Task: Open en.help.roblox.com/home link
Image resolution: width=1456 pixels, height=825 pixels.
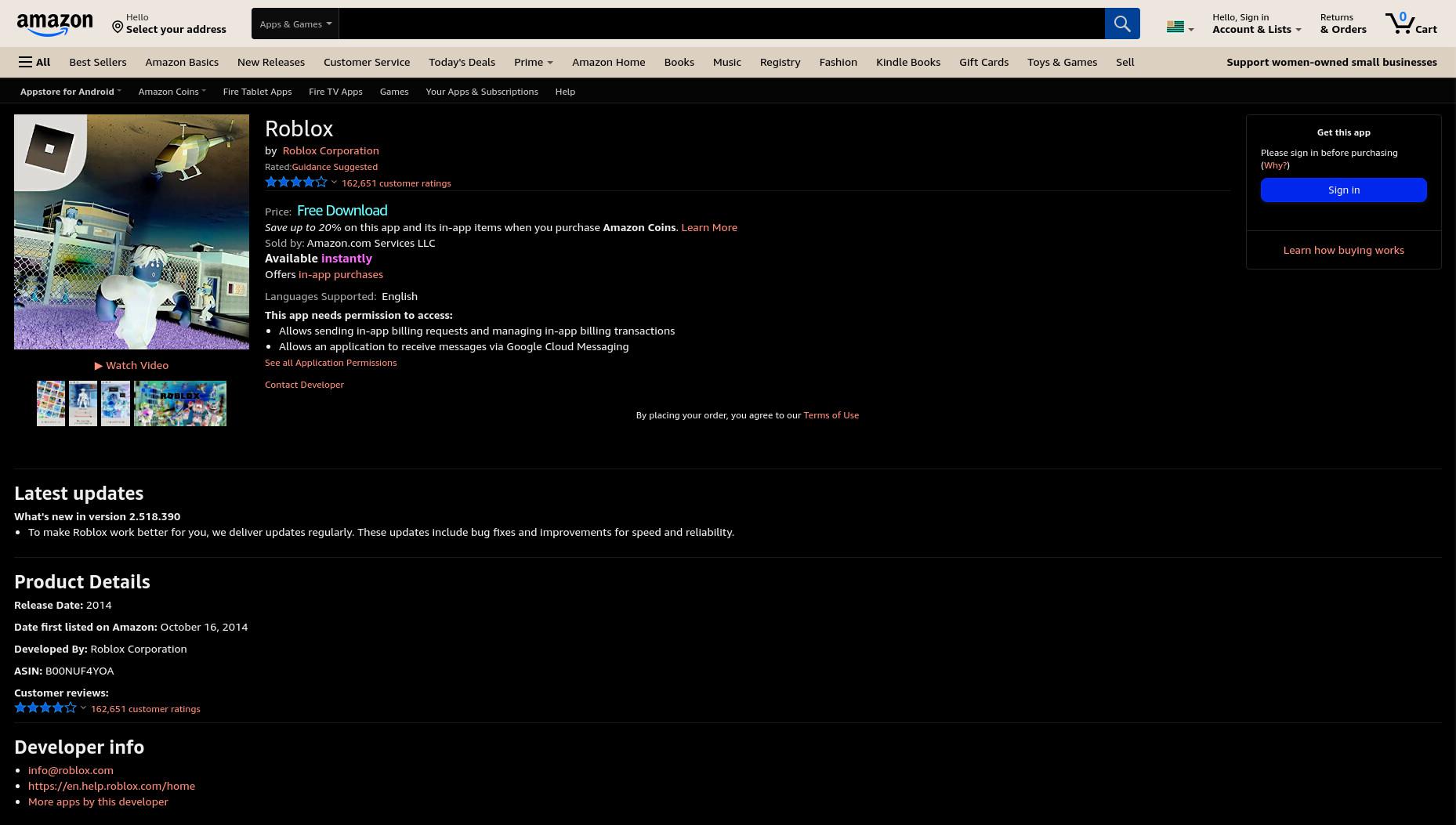Action: pos(111,786)
